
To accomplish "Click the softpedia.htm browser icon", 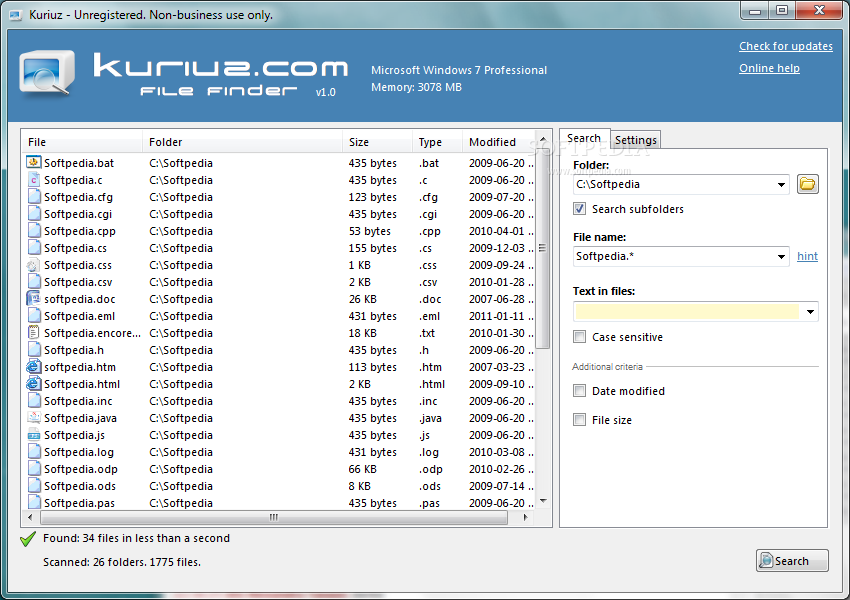I will pyautogui.click(x=34, y=367).
